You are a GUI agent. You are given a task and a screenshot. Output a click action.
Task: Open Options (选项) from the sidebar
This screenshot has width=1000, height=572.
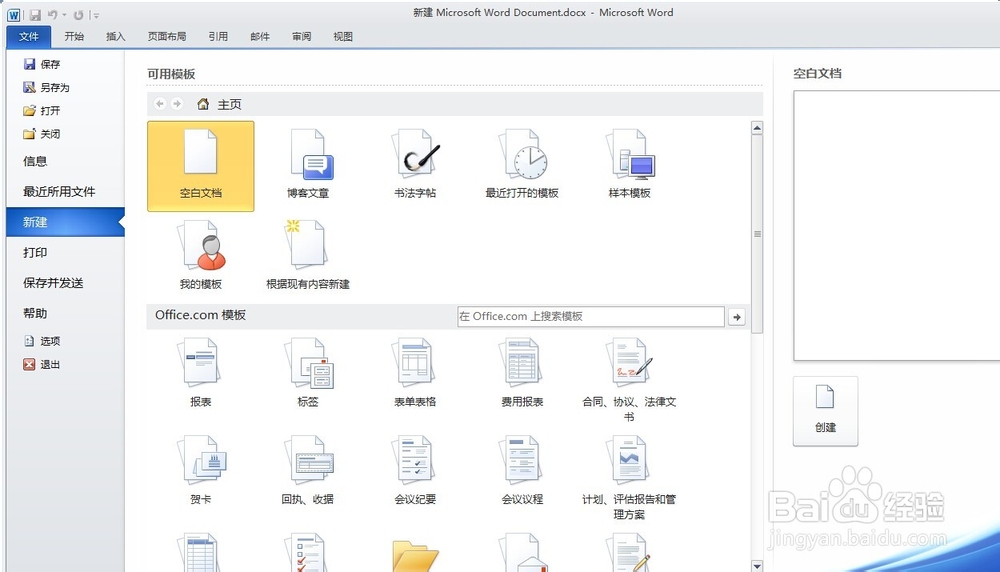(42, 341)
